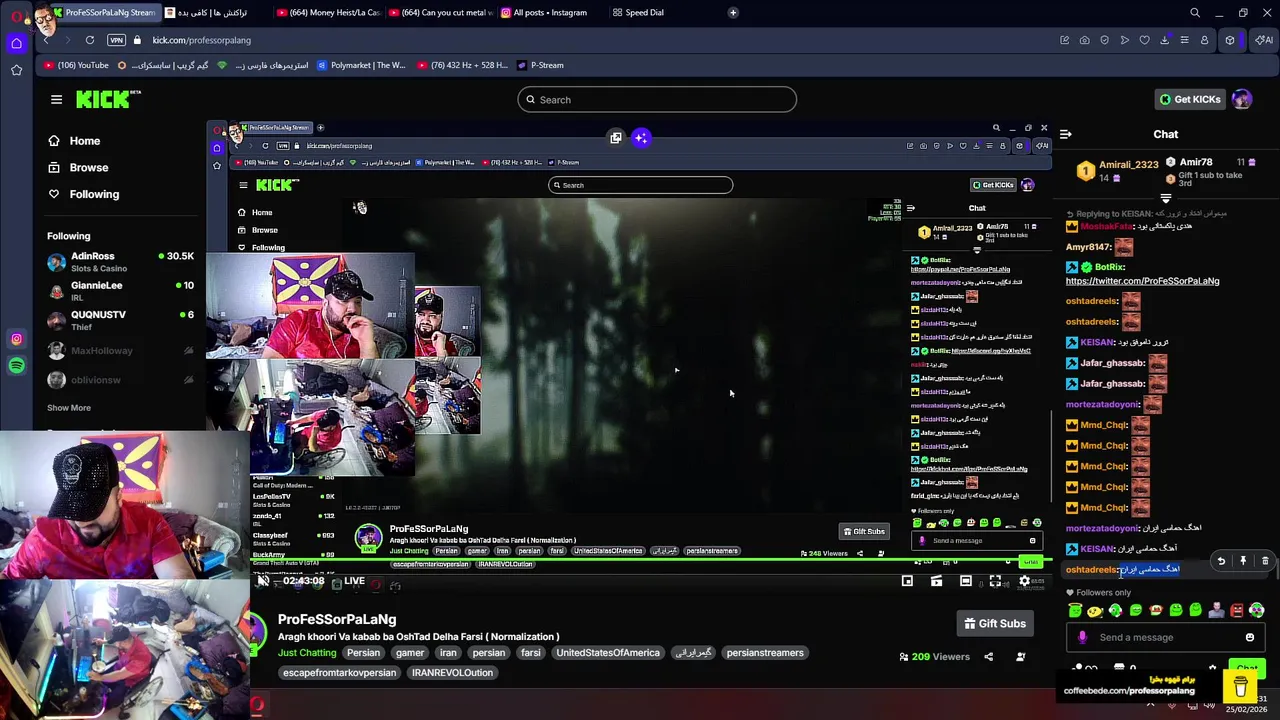This screenshot has width=1280, height=720.
Task: Jump to LIVE in the player
Action: tap(354, 581)
